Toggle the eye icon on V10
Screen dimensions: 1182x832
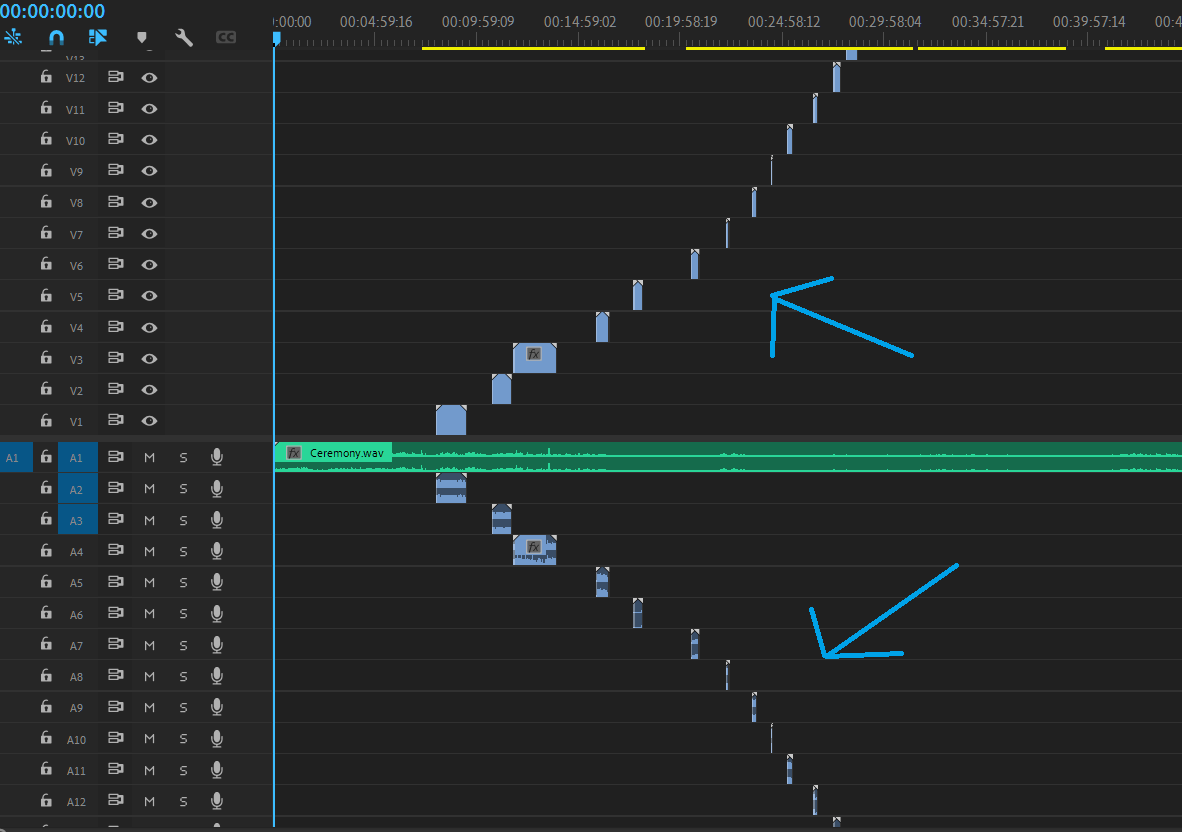click(148, 139)
